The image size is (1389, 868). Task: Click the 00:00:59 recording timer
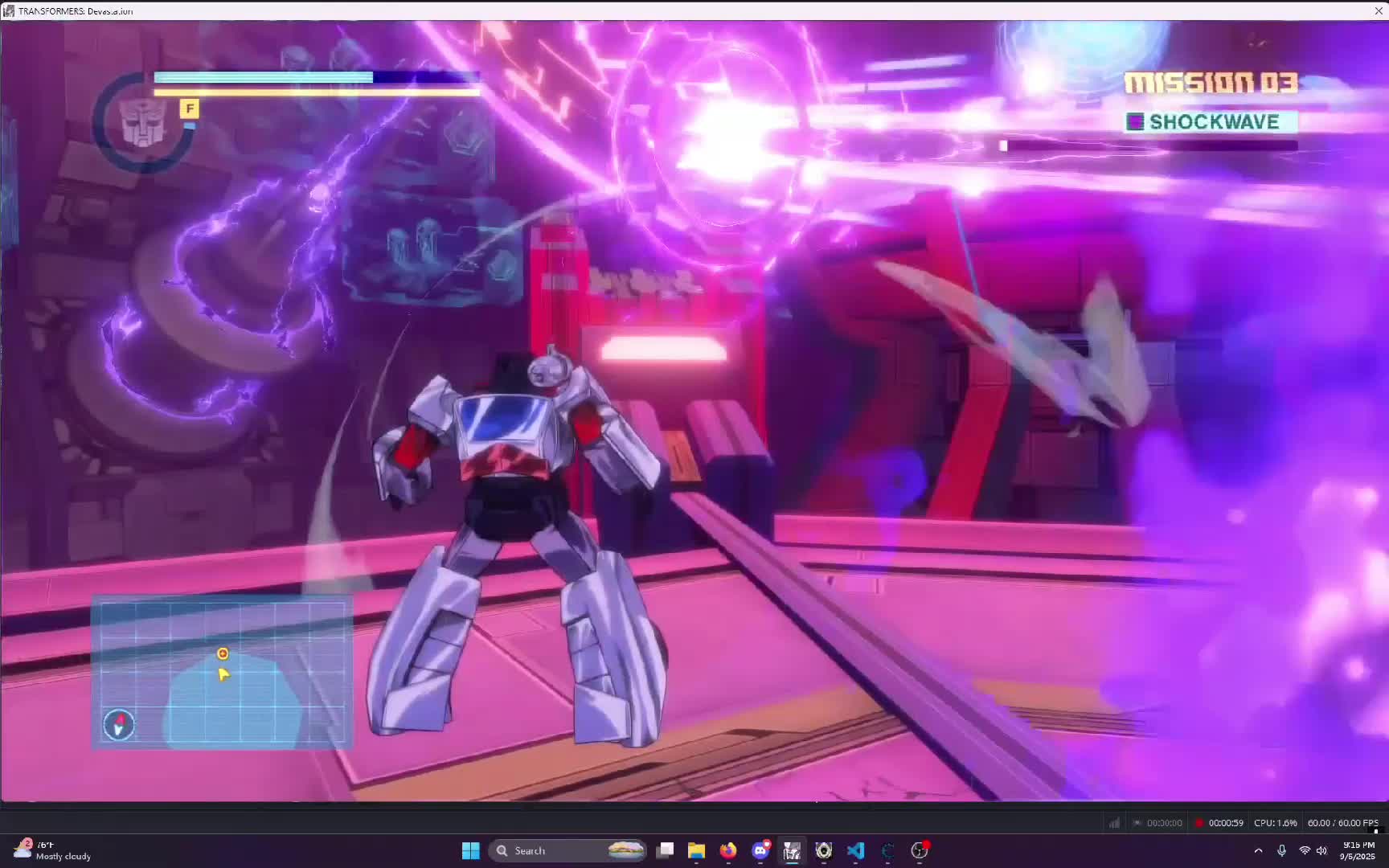(x=1226, y=823)
